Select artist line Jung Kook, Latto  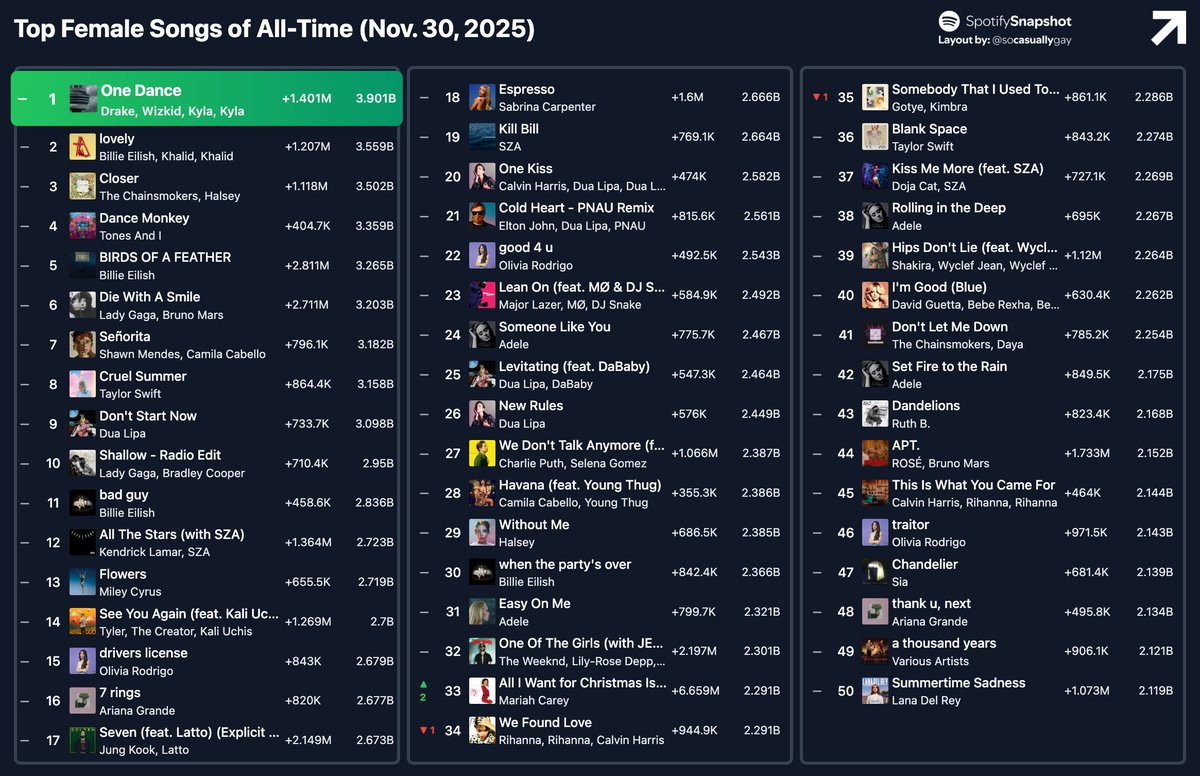tap(144, 750)
